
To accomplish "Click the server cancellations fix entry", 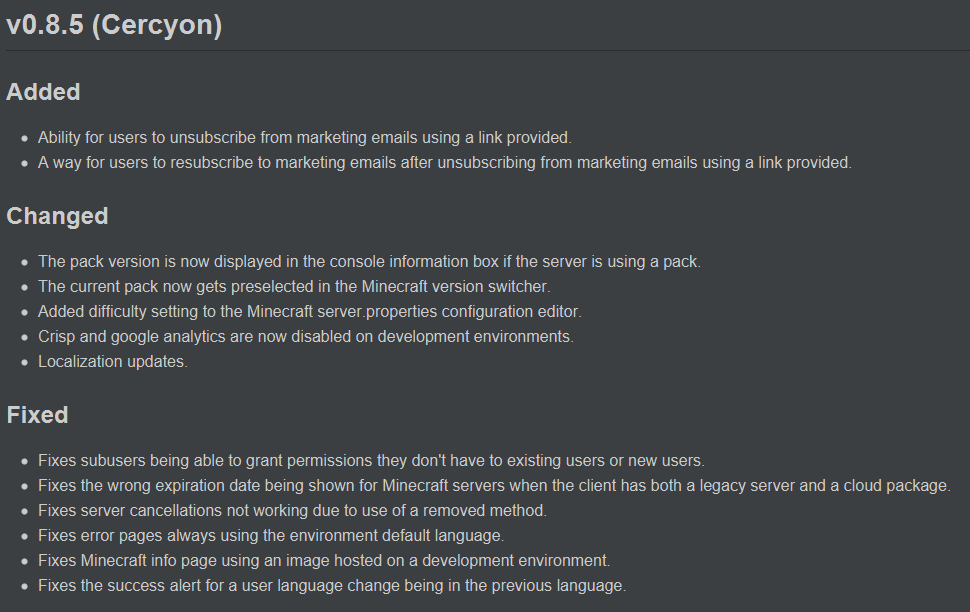I will 292,511.
